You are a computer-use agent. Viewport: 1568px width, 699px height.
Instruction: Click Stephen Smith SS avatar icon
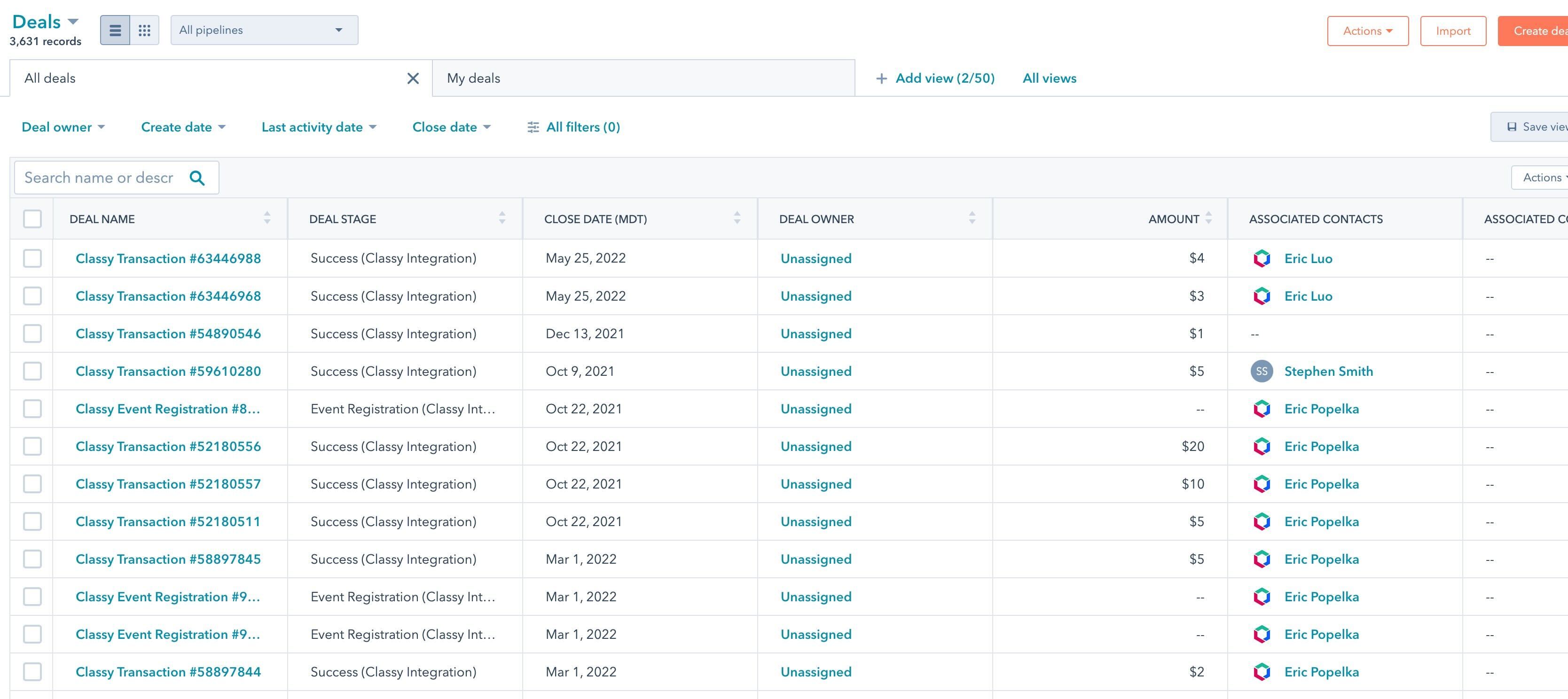click(1261, 371)
